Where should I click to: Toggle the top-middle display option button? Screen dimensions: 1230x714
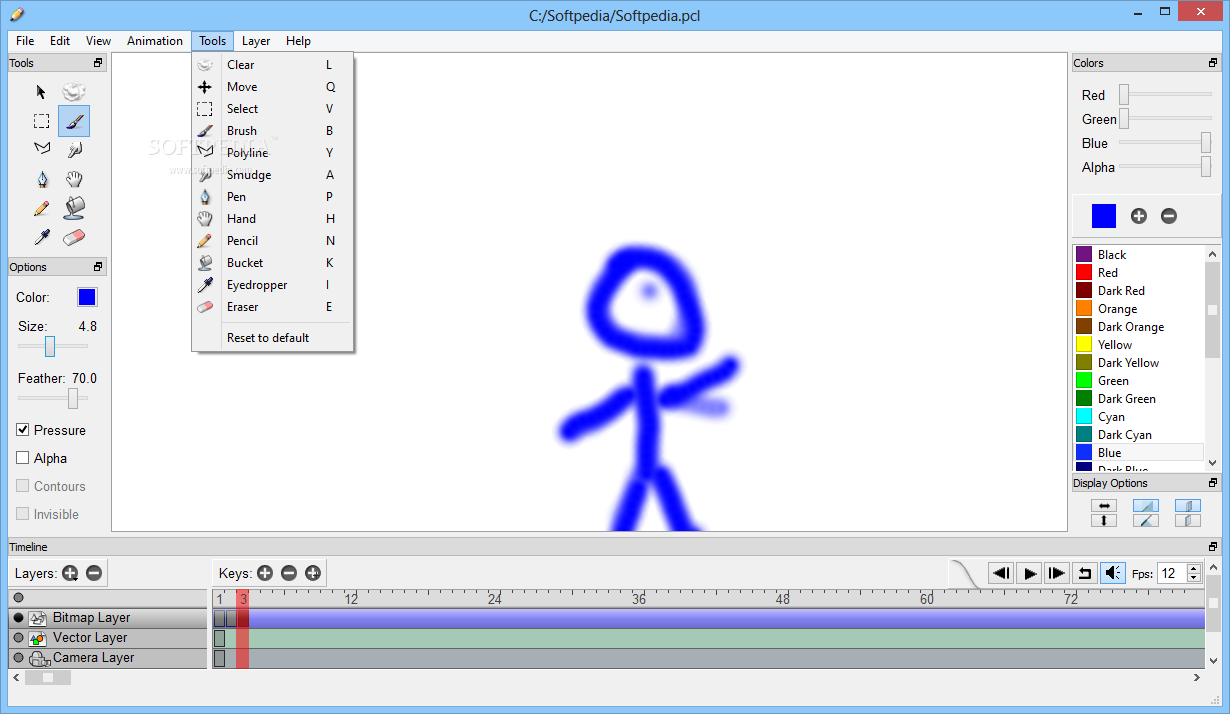click(1146, 506)
